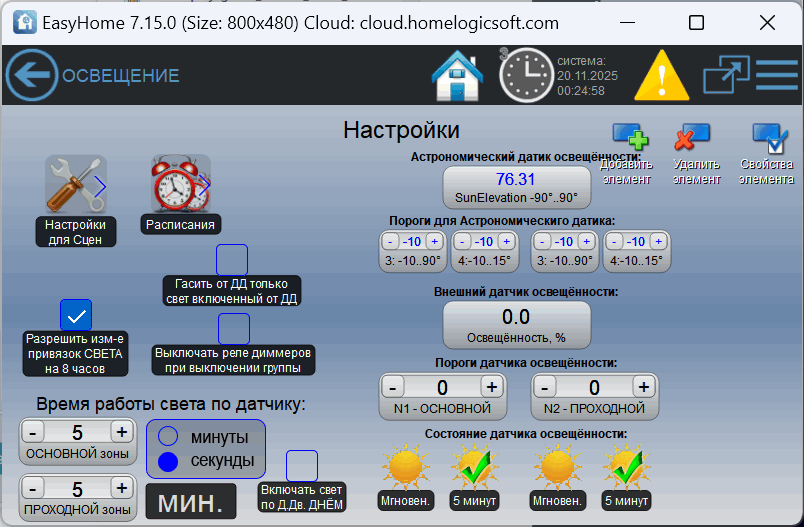804x527 pixels.
Task: Decrease ПРОХОДНОЙ зоны time with minus
Action: coord(34,488)
